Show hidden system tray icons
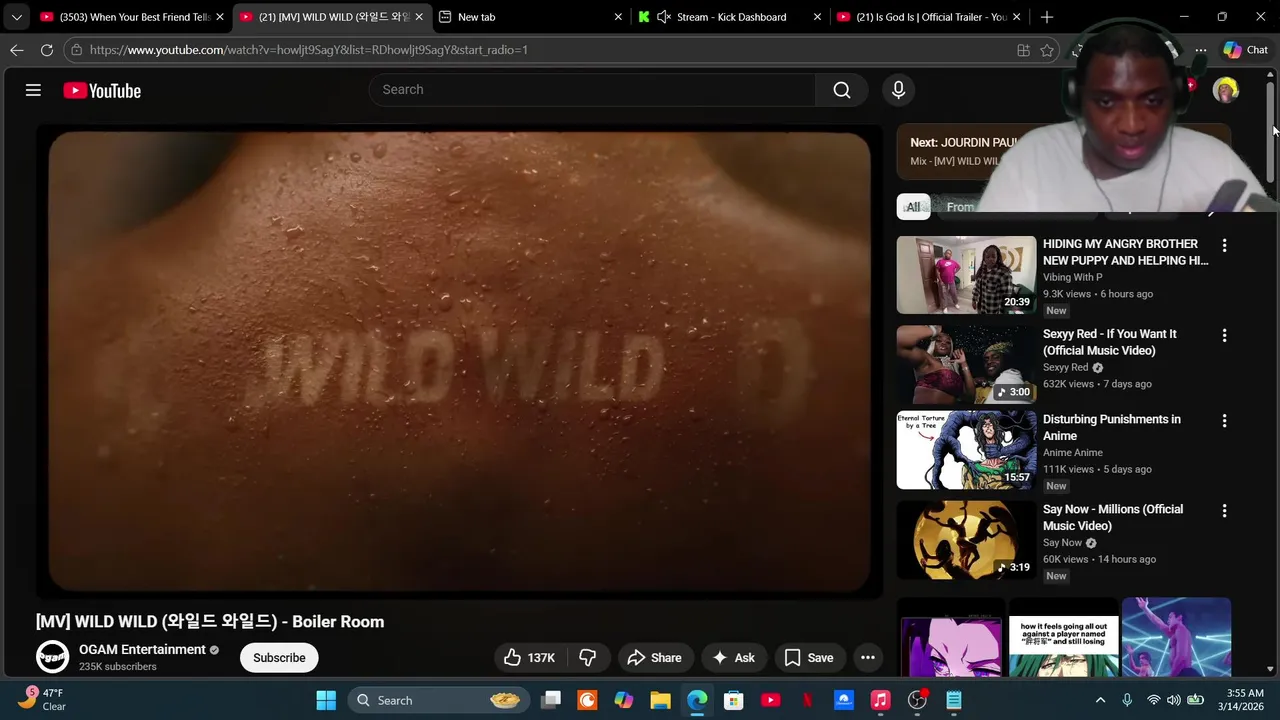 tap(1100, 700)
